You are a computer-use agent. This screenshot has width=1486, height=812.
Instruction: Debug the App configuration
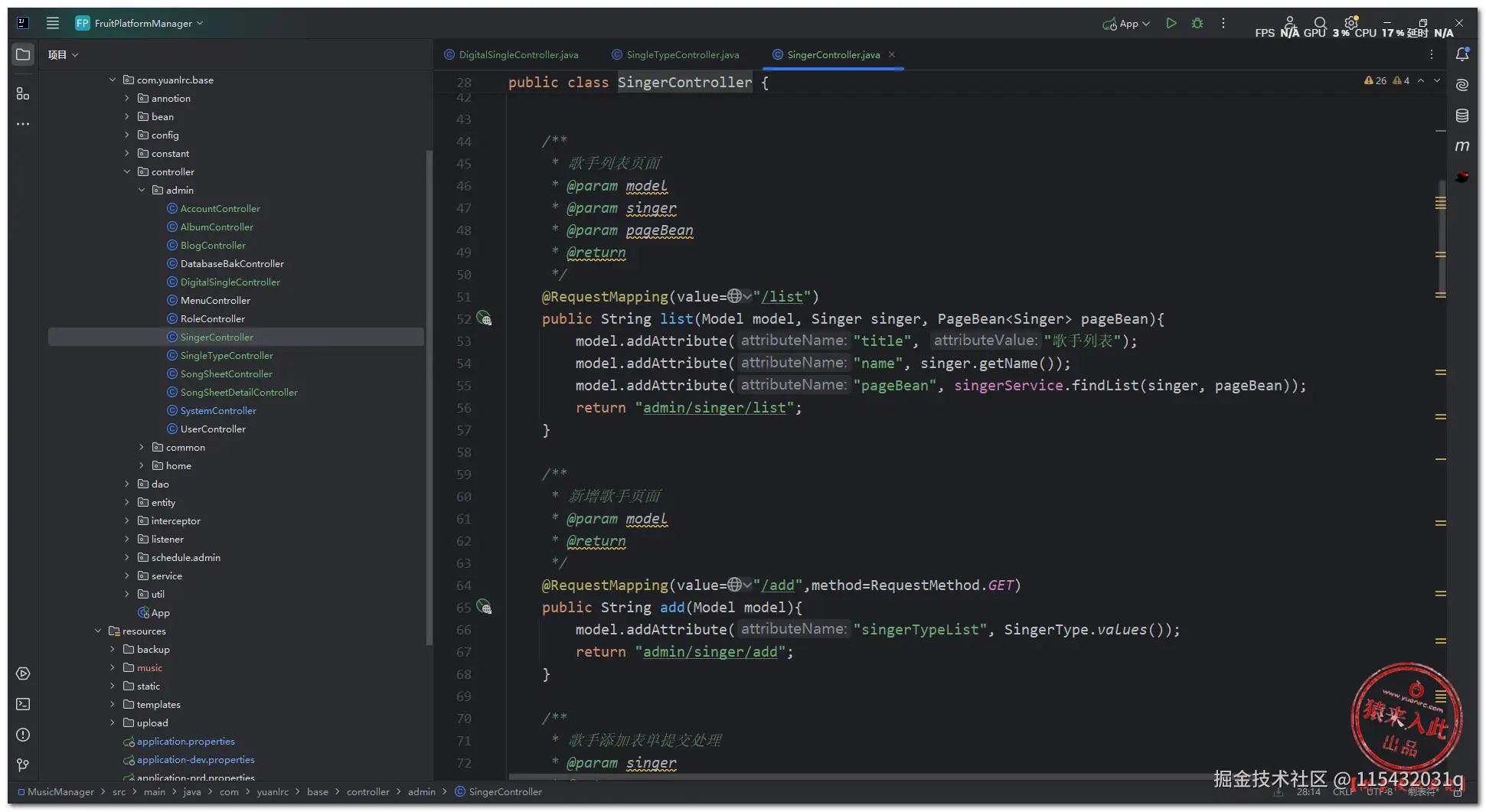pos(1197,24)
